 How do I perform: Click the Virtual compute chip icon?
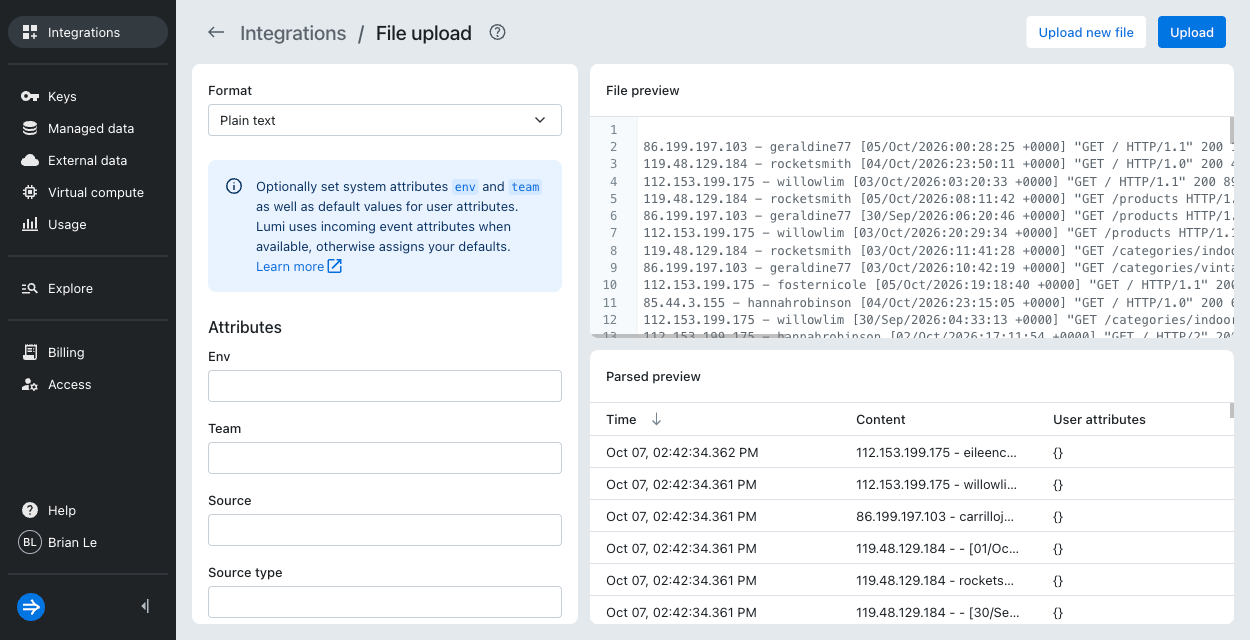click(x=30, y=192)
